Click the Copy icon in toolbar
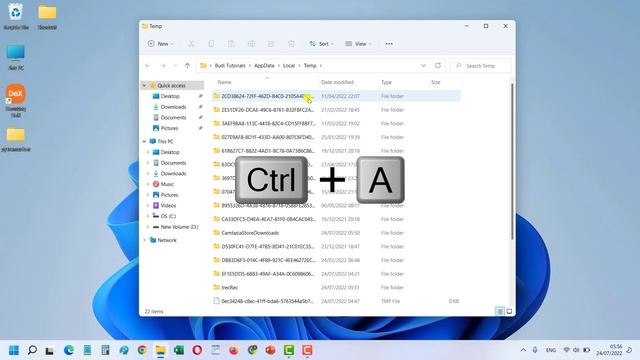 point(211,44)
